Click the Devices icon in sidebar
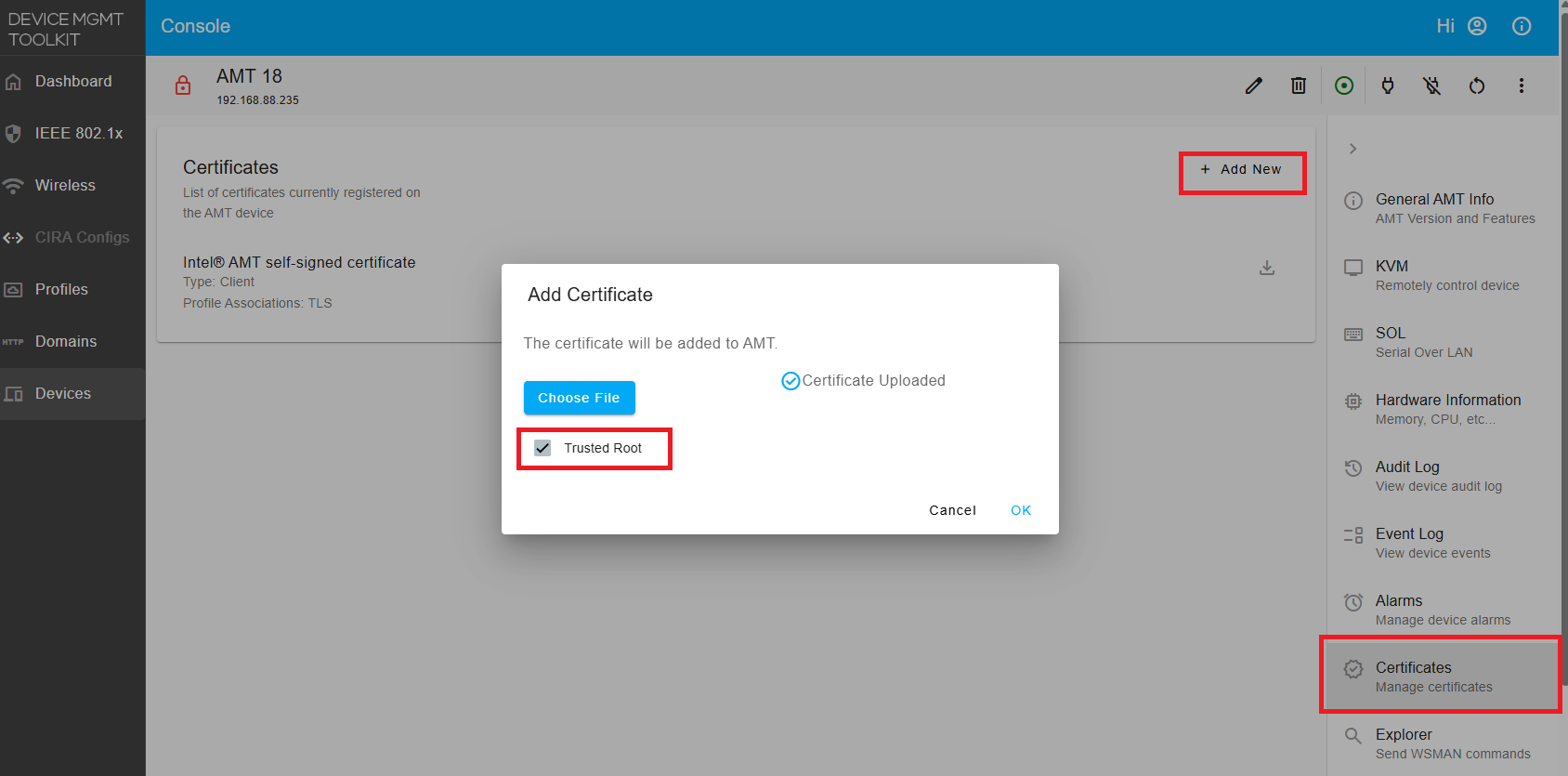The width and height of the screenshot is (1568, 776). coord(13,394)
